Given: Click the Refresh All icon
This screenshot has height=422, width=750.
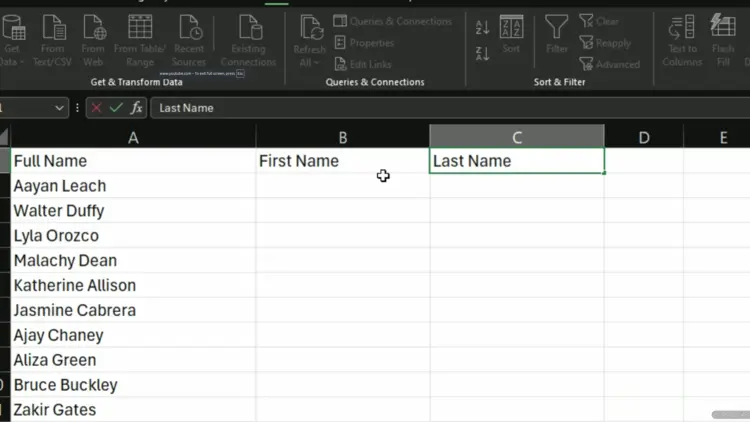Looking at the screenshot, I should coord(310,28).
